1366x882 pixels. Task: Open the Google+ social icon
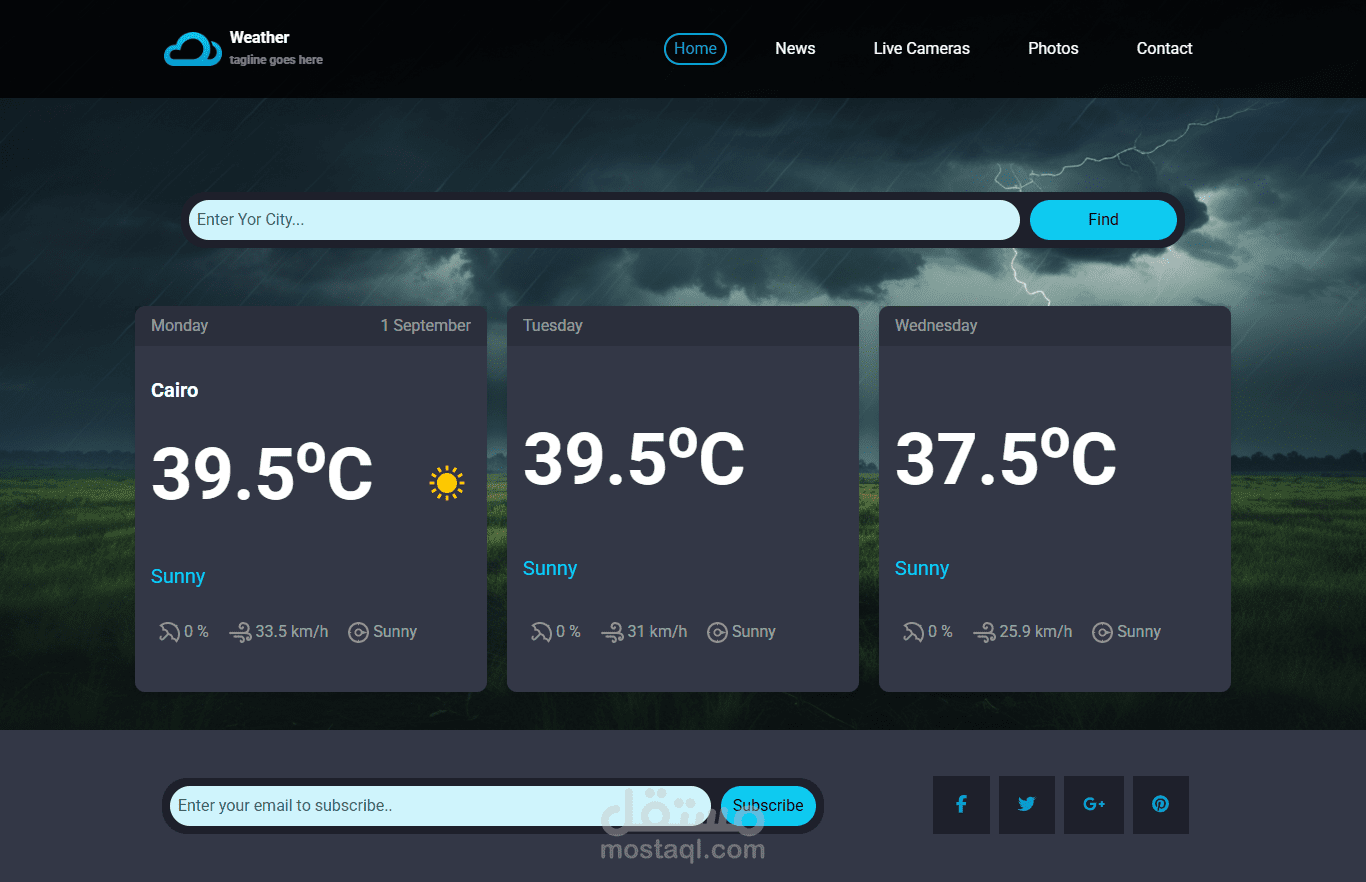point(1094,804)
